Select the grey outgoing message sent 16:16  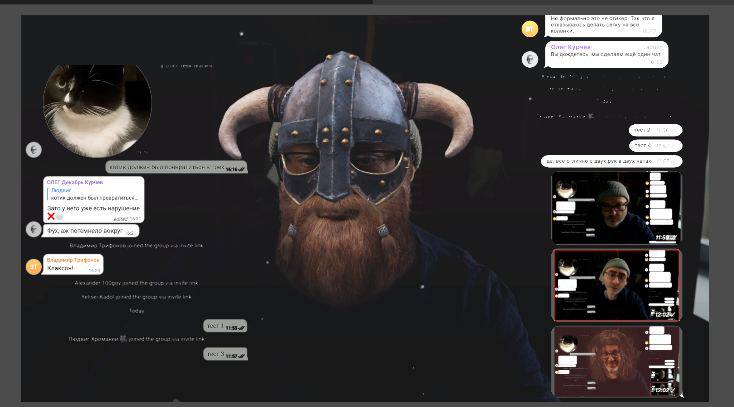tap(176, 167)
